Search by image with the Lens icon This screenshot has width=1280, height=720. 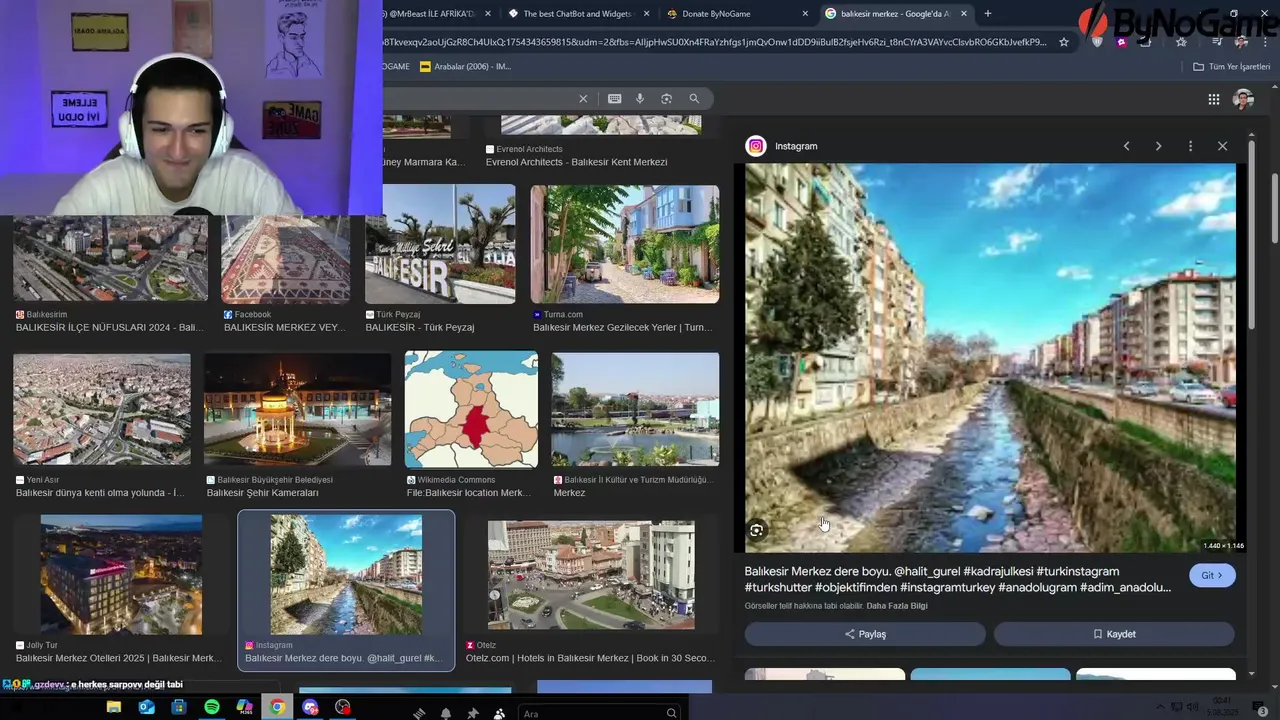click(667, 99)
